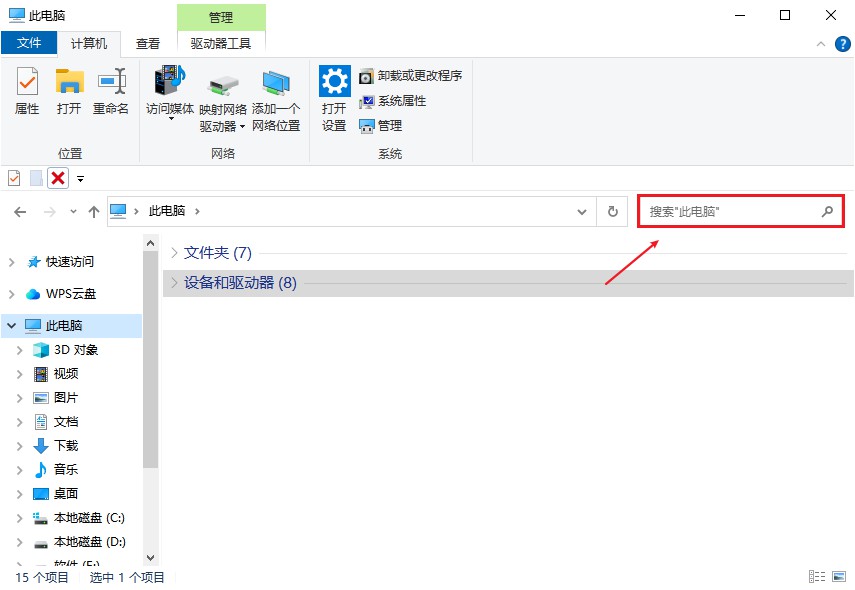855x590 pixels.
Task: Click the navigation pane scroll down arrow
Action: 151,557
